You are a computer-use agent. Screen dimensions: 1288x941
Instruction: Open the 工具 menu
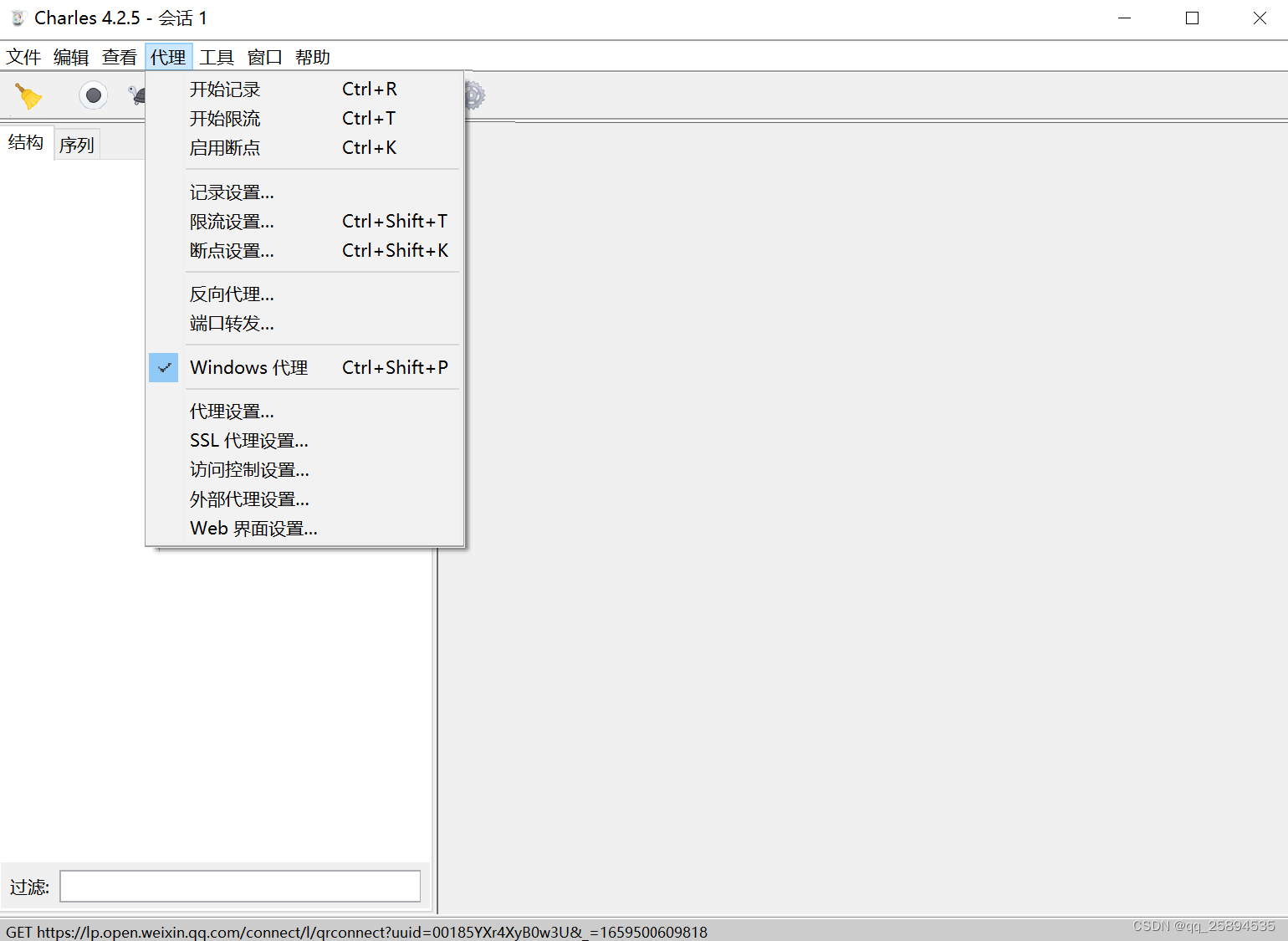pyautogui.click(x=217, y=57)
